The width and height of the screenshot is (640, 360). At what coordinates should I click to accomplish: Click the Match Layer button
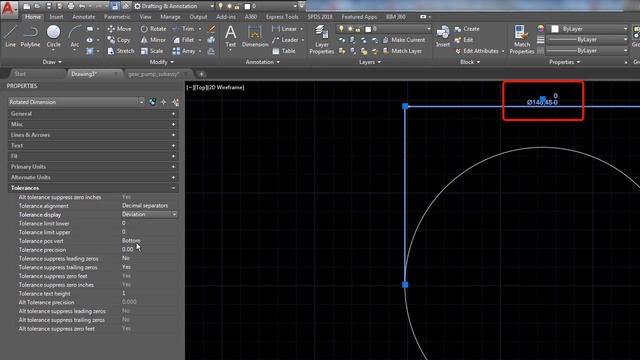(402, 51)
